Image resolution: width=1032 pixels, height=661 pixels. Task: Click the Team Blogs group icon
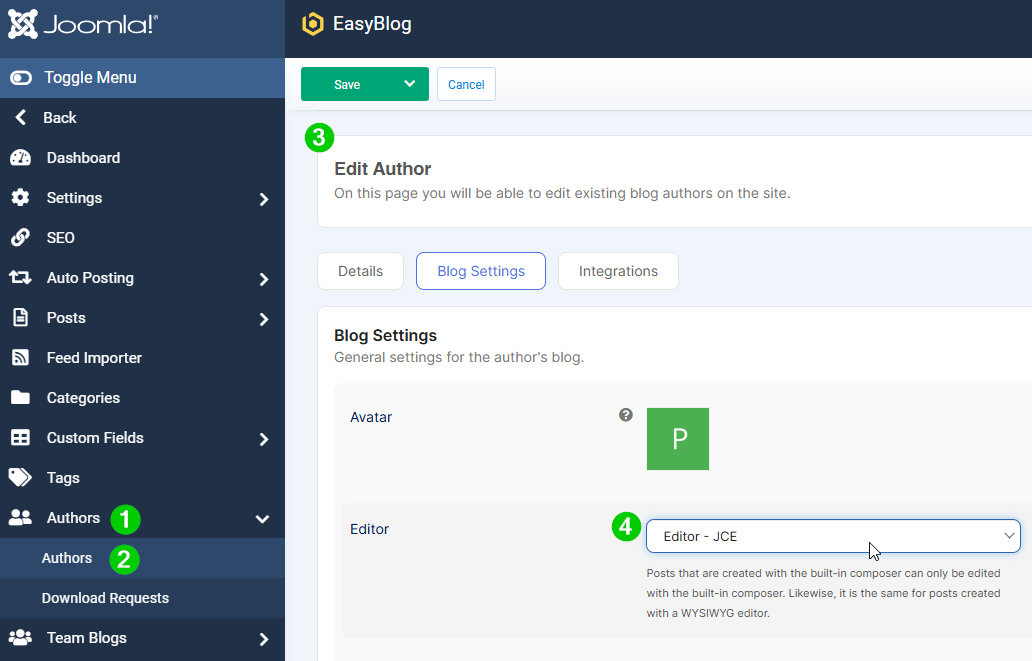point(20,638)
